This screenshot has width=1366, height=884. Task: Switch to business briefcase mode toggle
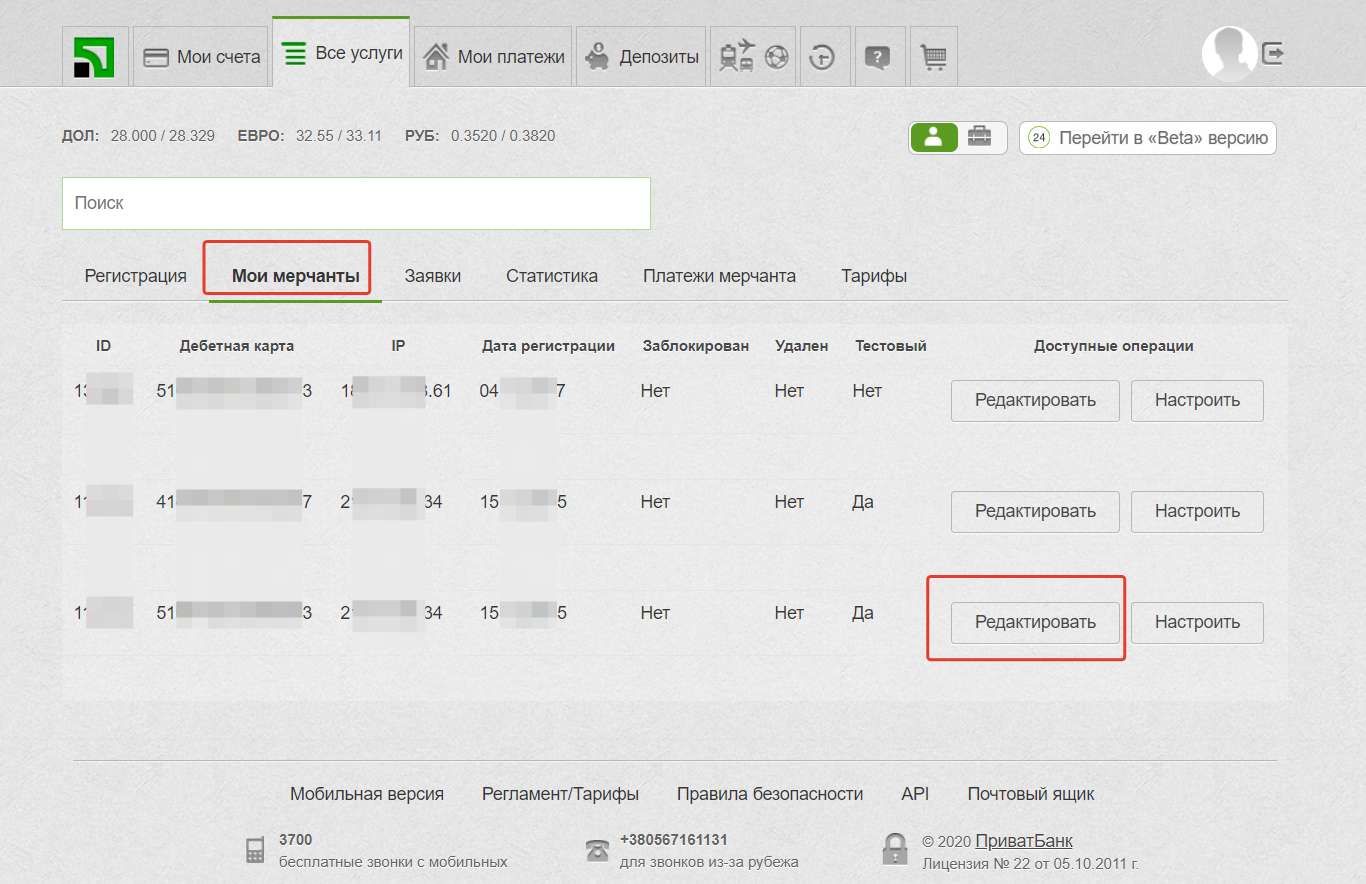(x=982, y=138)
